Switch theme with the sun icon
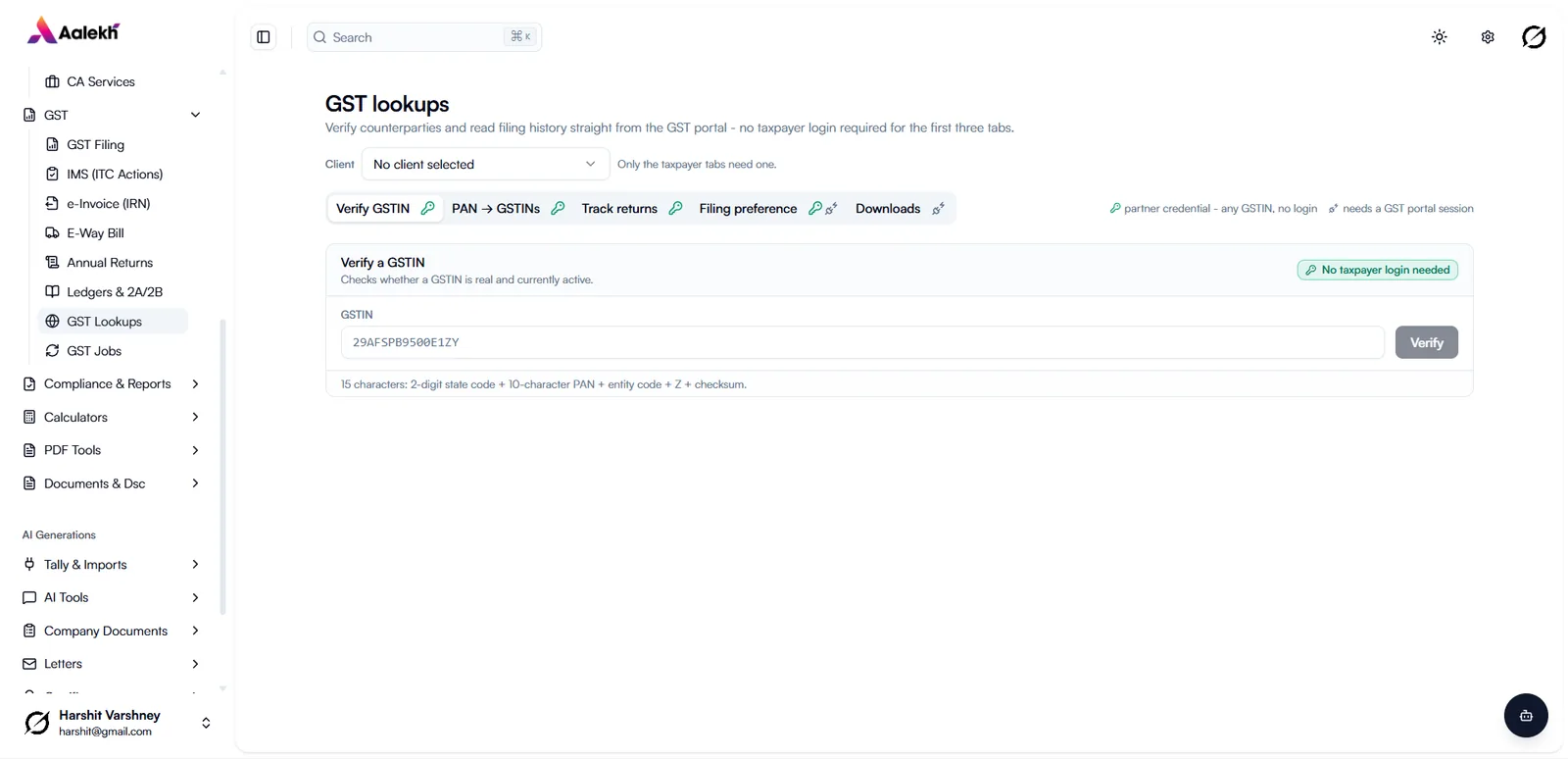The height and width of the screenshot is (759, 1568). tap(1439, 37)
